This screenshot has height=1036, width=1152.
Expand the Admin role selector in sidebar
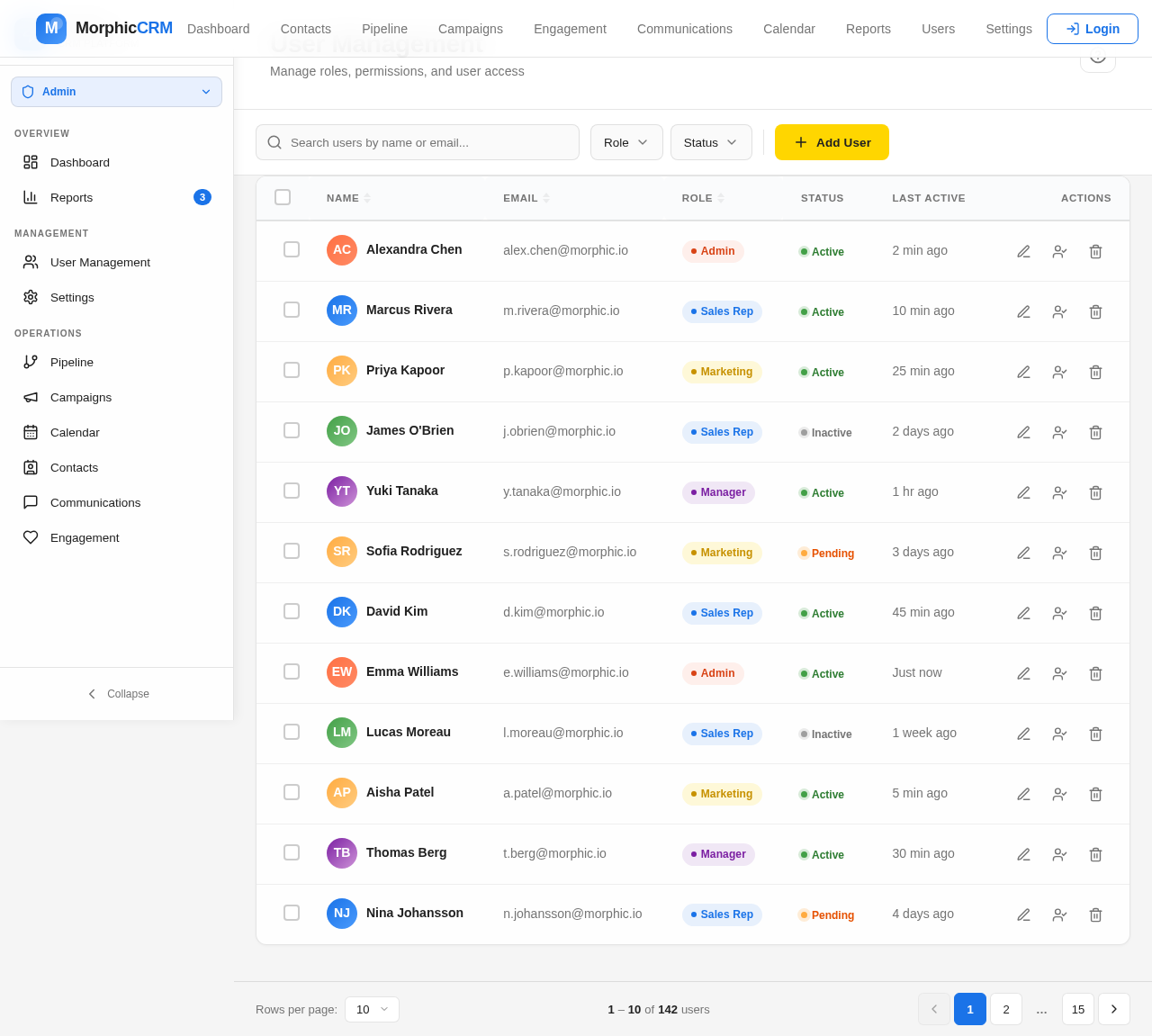pos(116,92)
